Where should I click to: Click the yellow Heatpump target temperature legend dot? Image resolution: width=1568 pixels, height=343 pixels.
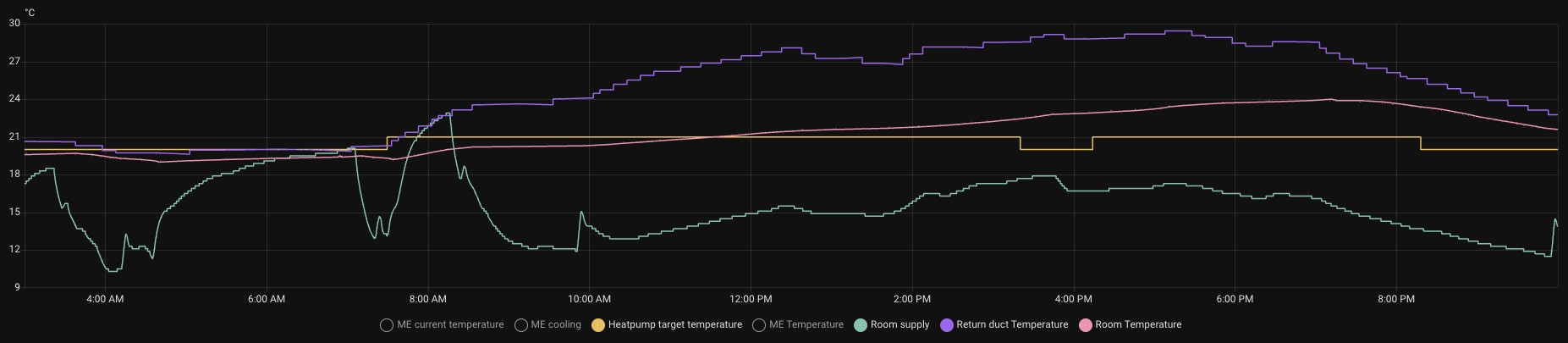(x=598, y=325)
